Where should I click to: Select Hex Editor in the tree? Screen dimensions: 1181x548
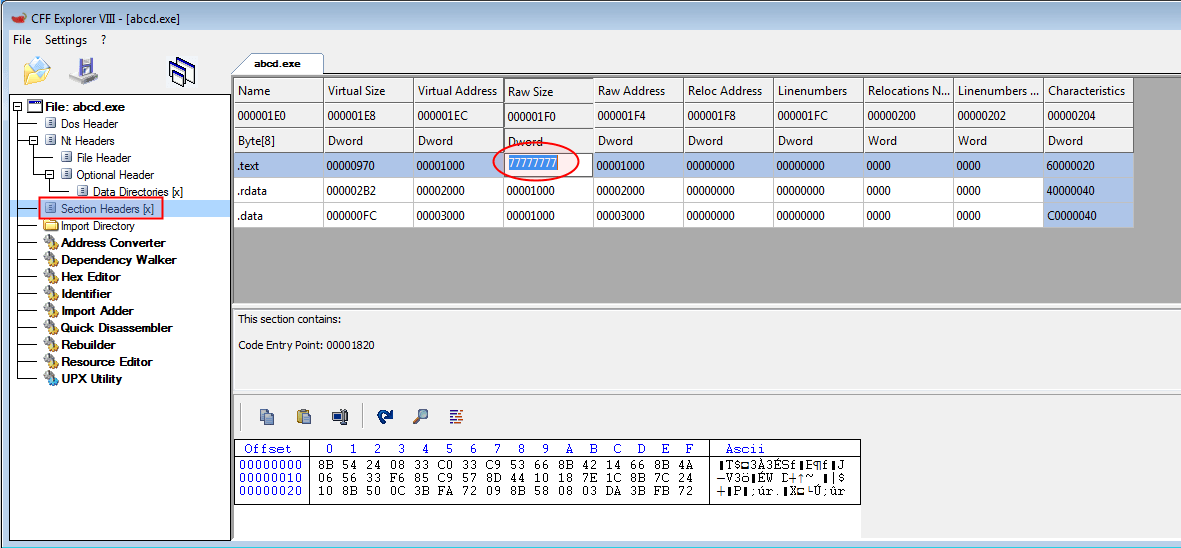[90, 277]
